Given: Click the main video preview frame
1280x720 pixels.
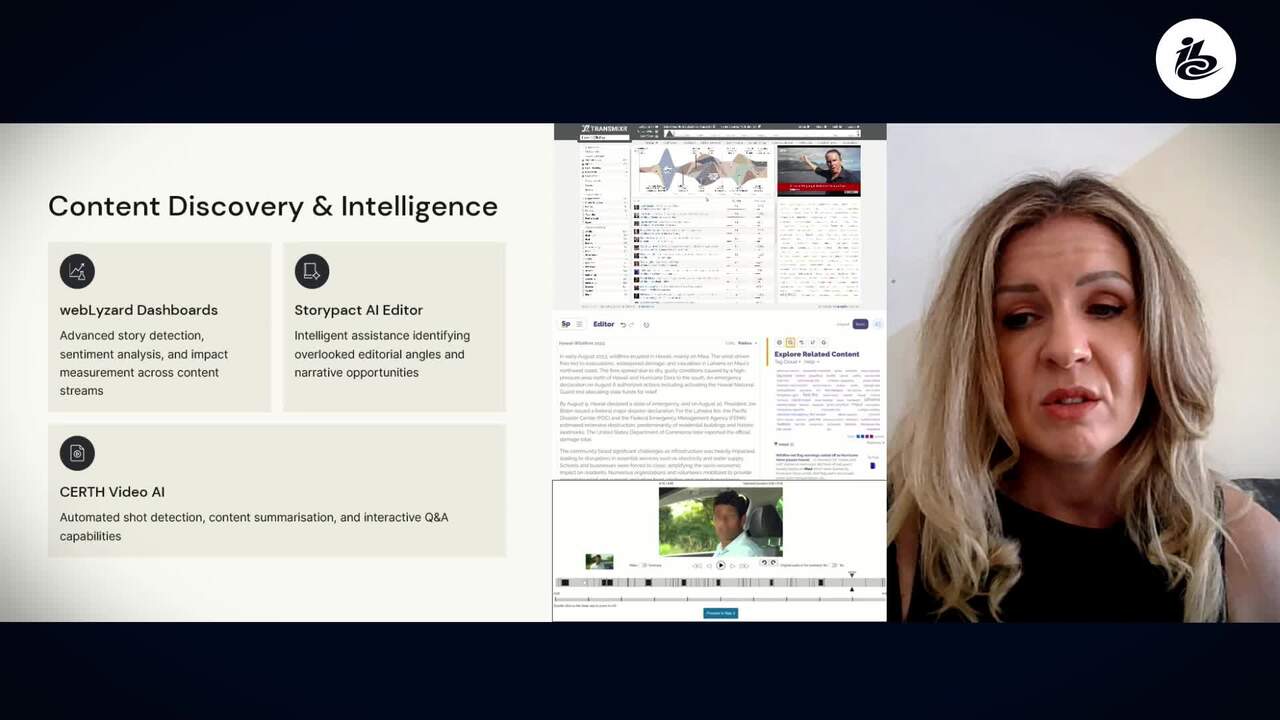Looking at the screenshot, I should pos(721,522).
